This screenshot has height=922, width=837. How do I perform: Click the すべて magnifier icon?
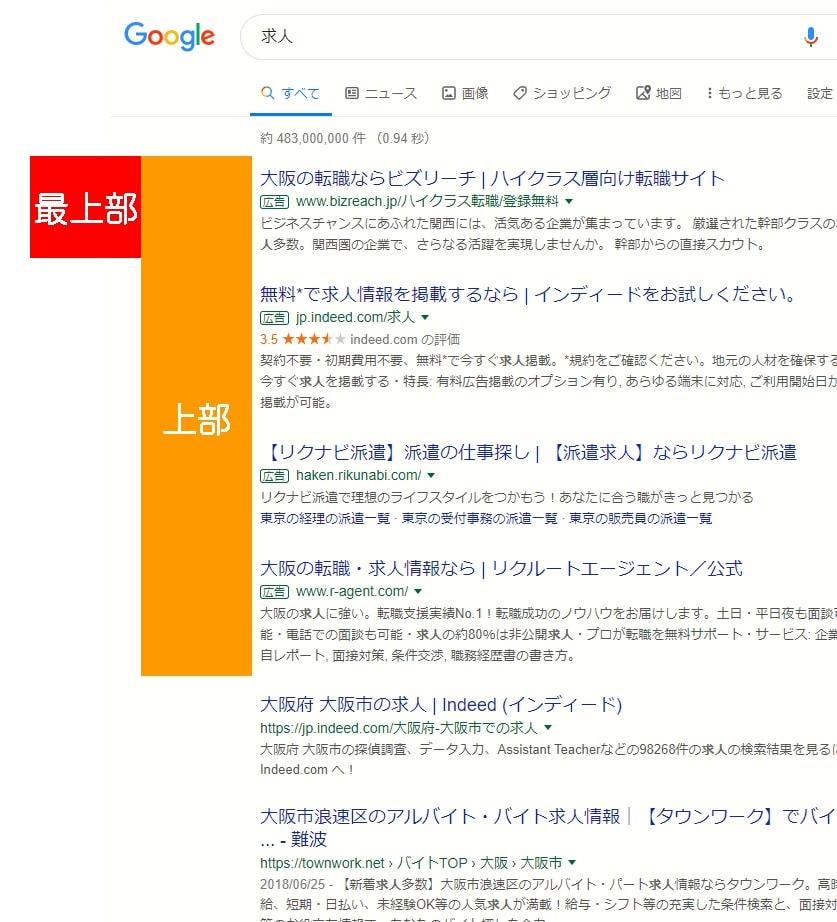click(268, 93)
